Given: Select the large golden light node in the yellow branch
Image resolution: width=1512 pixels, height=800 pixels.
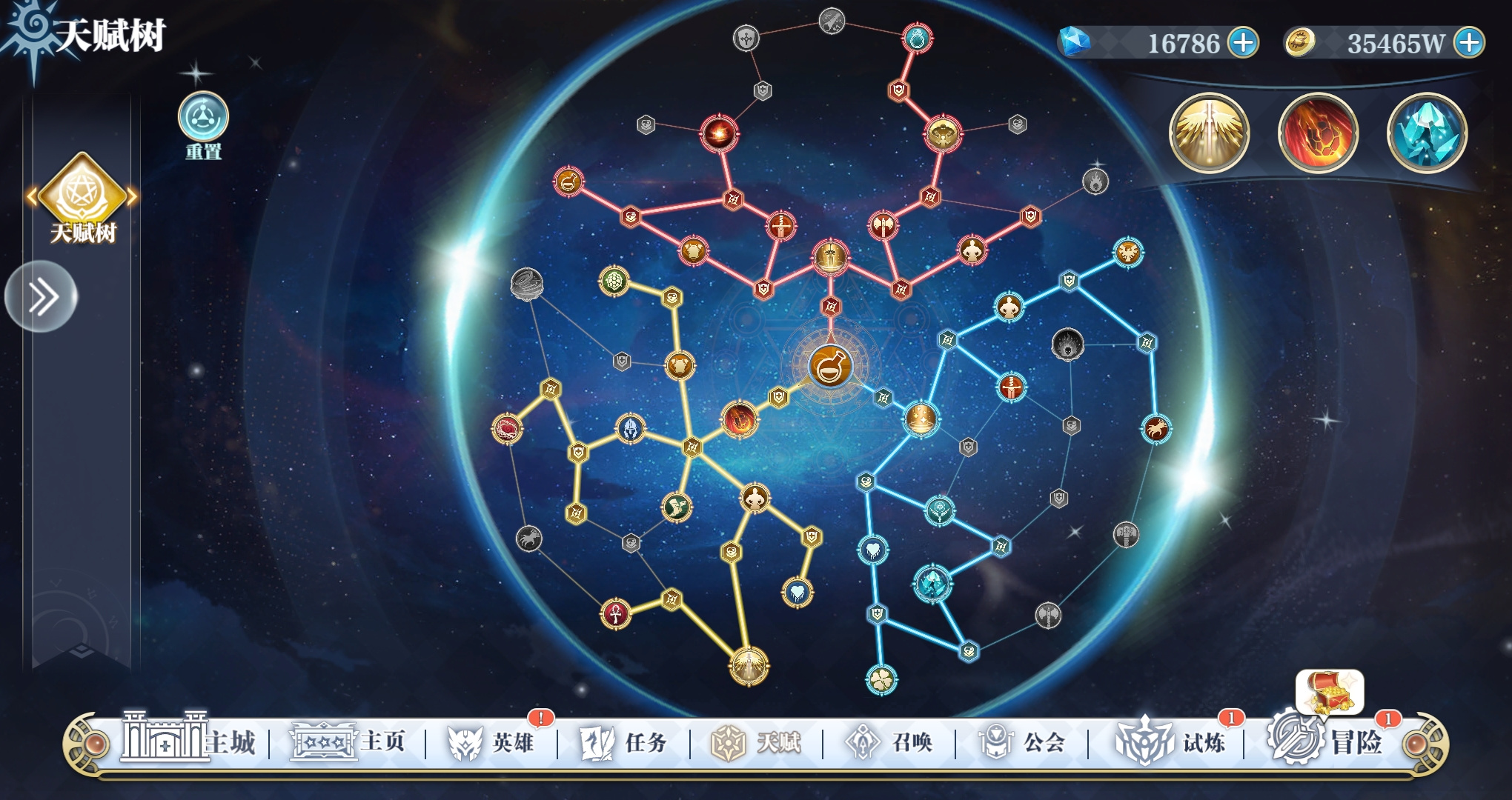Looking at the screenshot, I should (x=749, y=666).
